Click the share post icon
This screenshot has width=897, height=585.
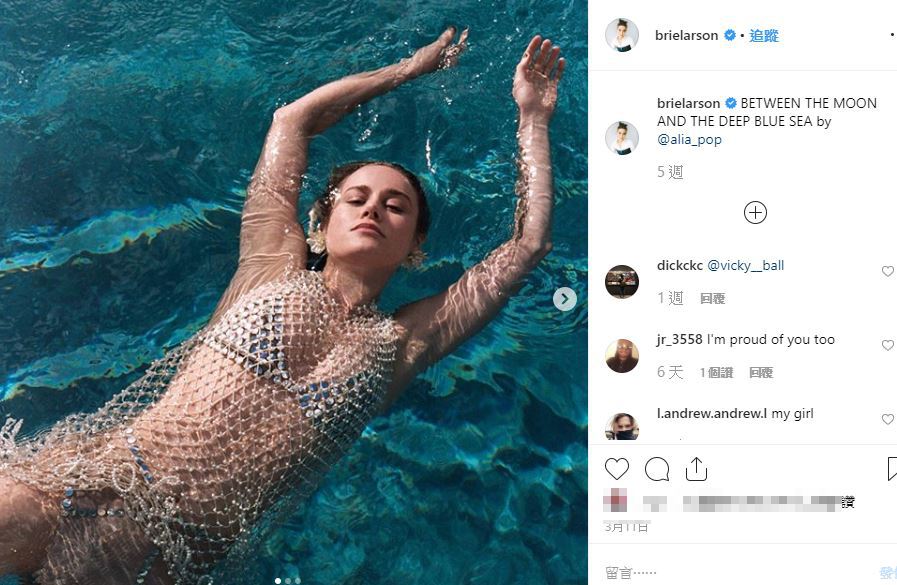pos(696,469)
